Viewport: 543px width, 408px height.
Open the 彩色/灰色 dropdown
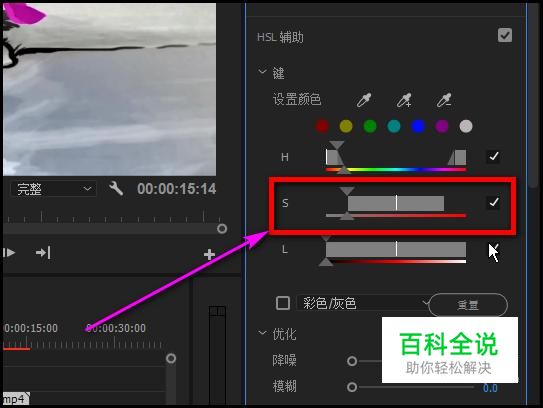(362, 303)
